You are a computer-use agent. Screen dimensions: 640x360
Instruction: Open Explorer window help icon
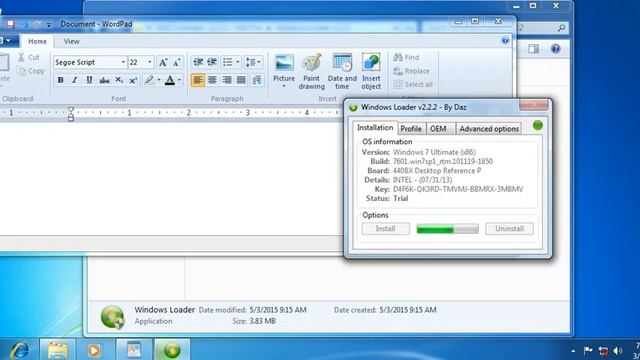coord(556,49)
